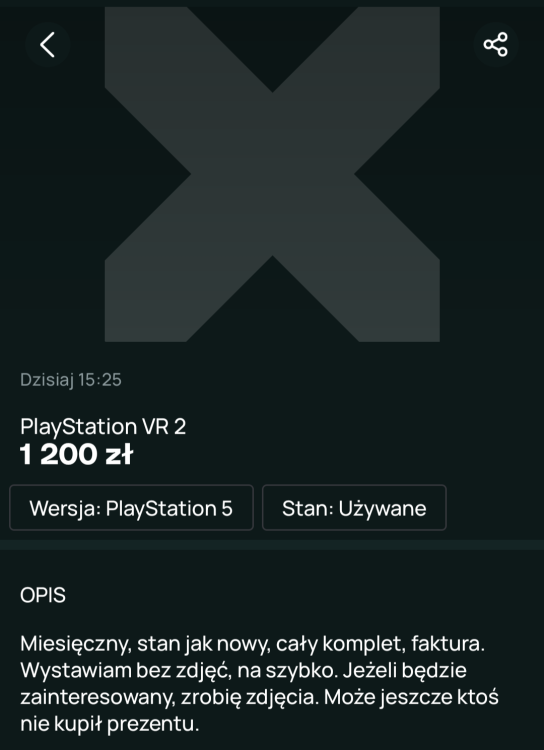Tap the share icon at top right
Screen dimensions: 544x750
point(496,45)
